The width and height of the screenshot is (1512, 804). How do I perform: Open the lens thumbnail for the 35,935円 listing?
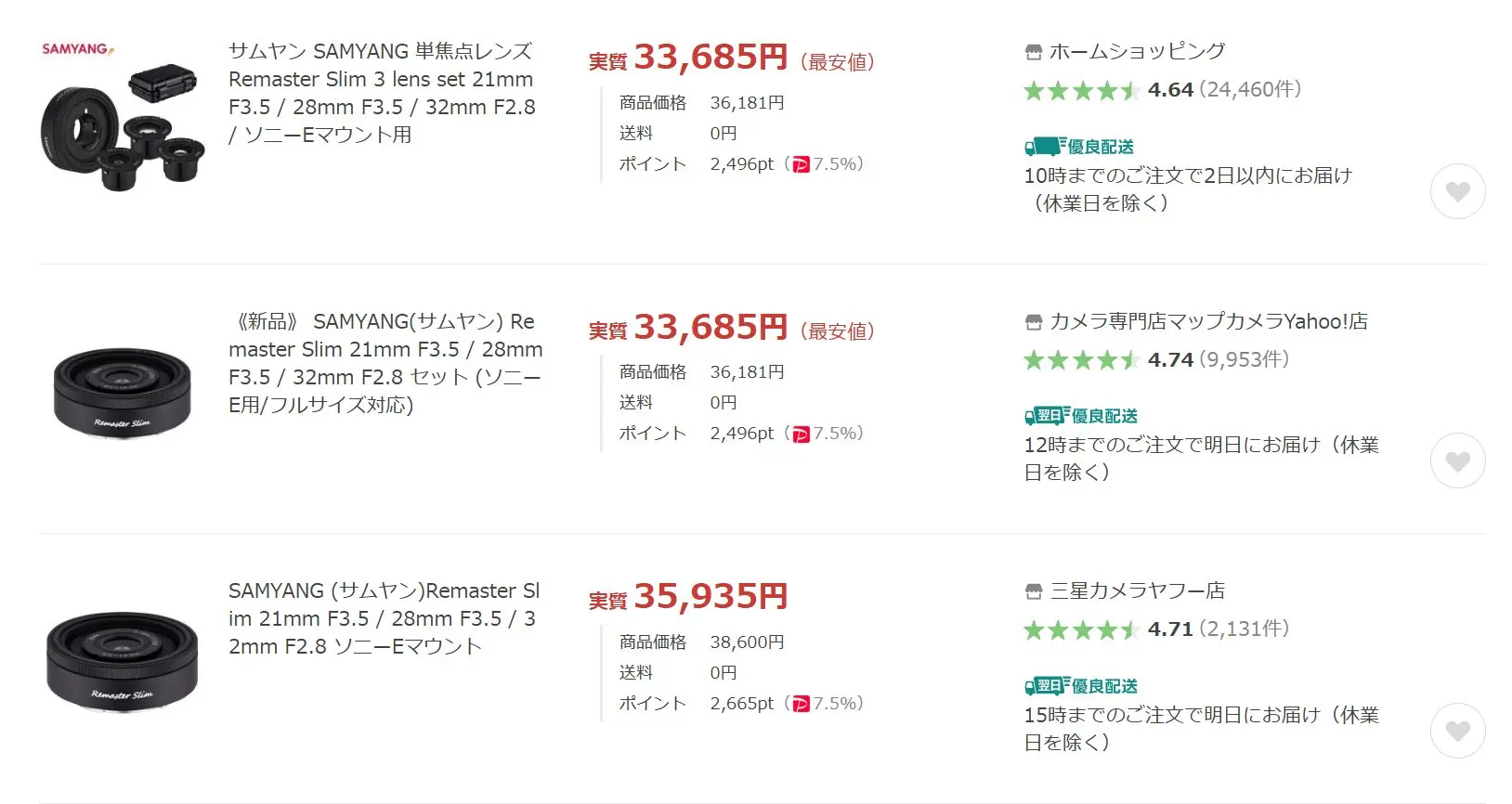click(122, 660)
